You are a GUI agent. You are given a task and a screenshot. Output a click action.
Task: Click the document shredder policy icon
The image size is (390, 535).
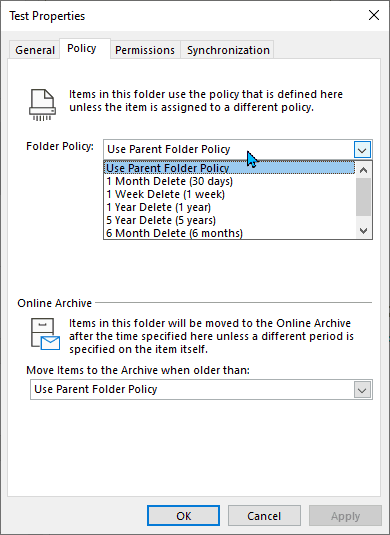point(42,105)
